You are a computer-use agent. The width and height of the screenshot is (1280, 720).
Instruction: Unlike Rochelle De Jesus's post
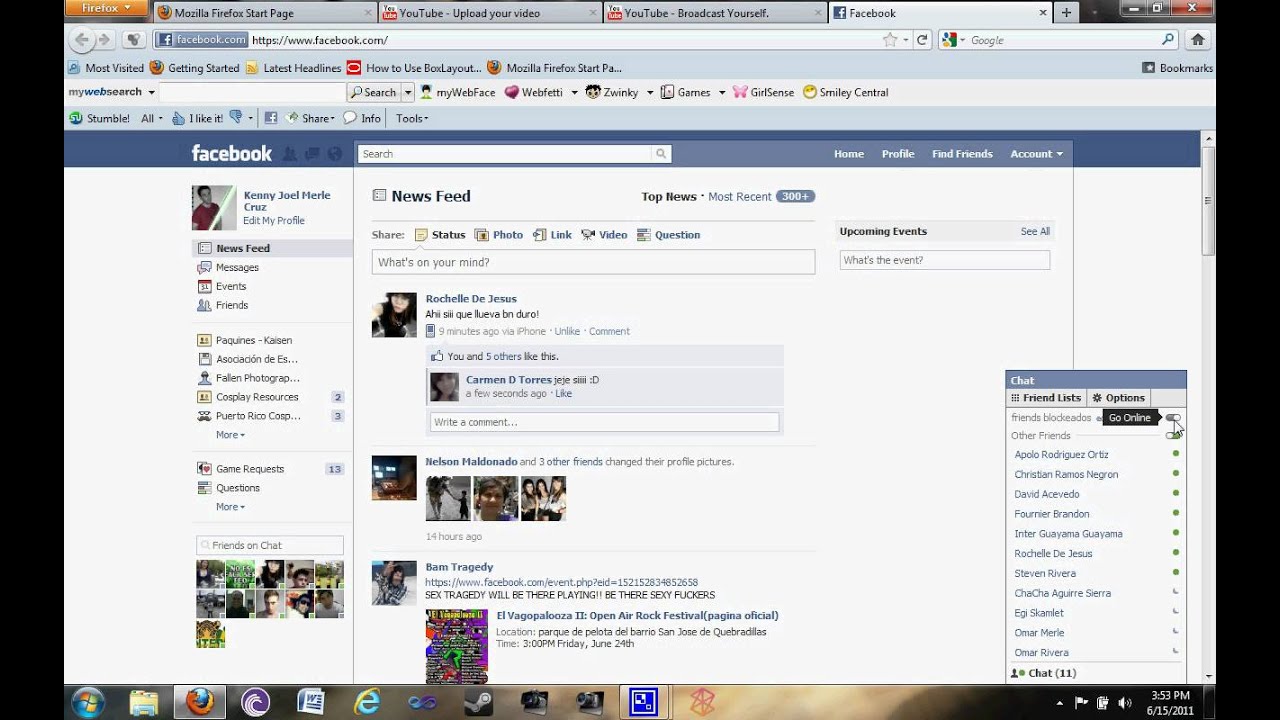(x=567, y=331)
